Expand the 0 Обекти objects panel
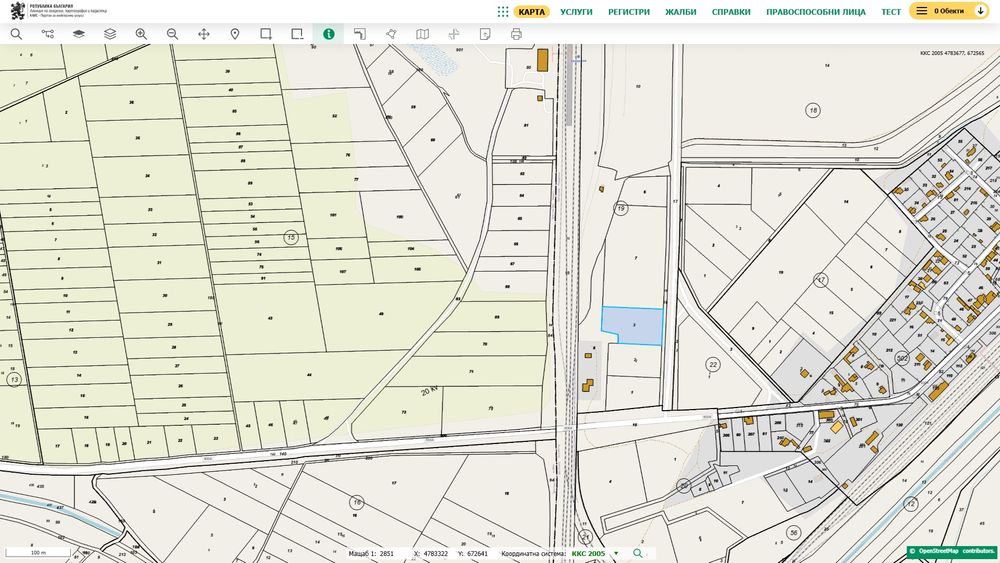The image size is (1000, 563). pos(951,12)
